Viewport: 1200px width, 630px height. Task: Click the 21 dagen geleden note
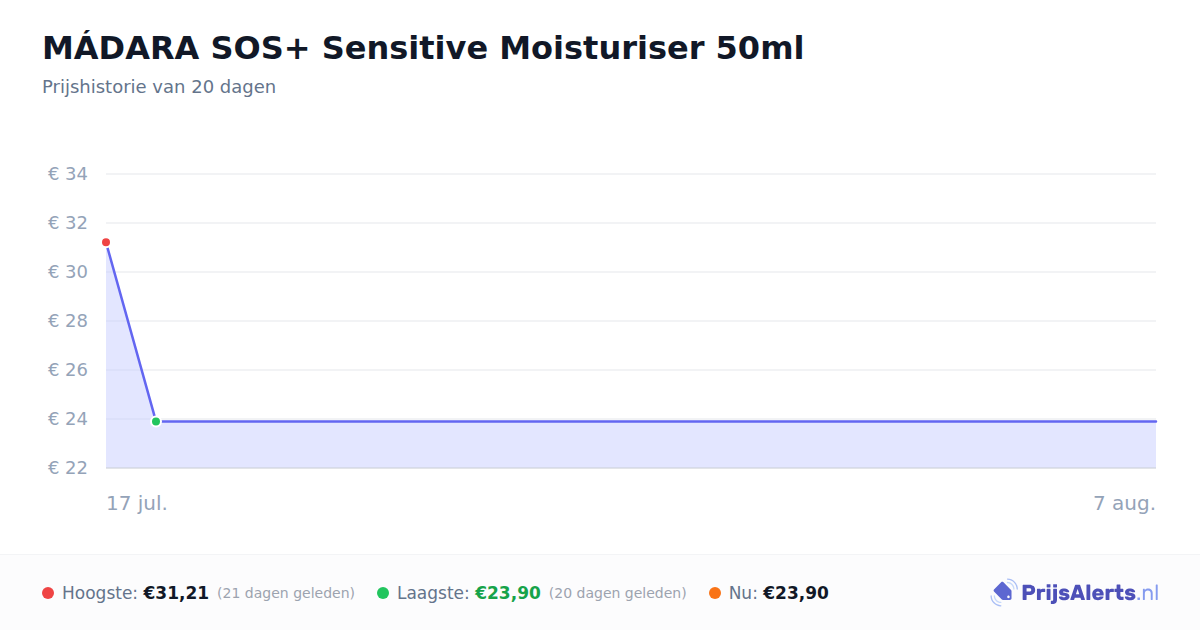[286, 593]
